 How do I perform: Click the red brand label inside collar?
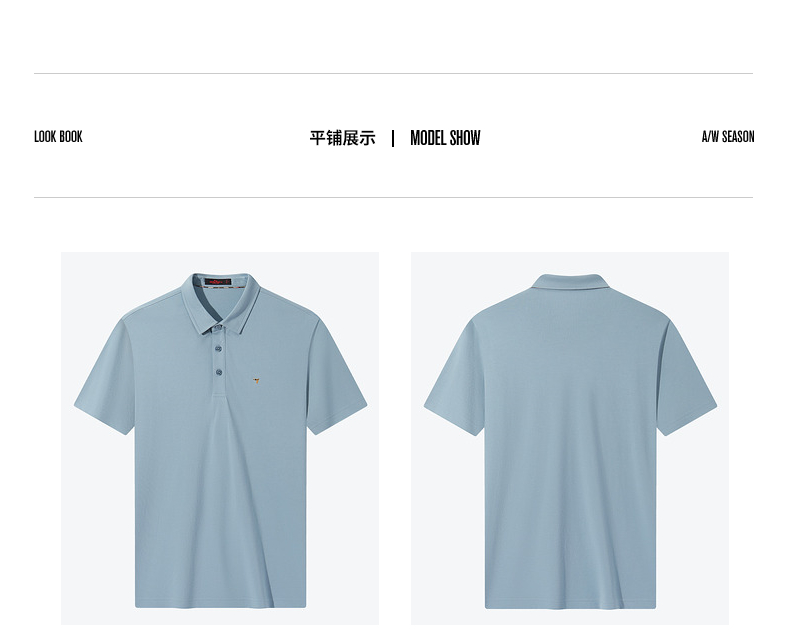tap(218, 282)
